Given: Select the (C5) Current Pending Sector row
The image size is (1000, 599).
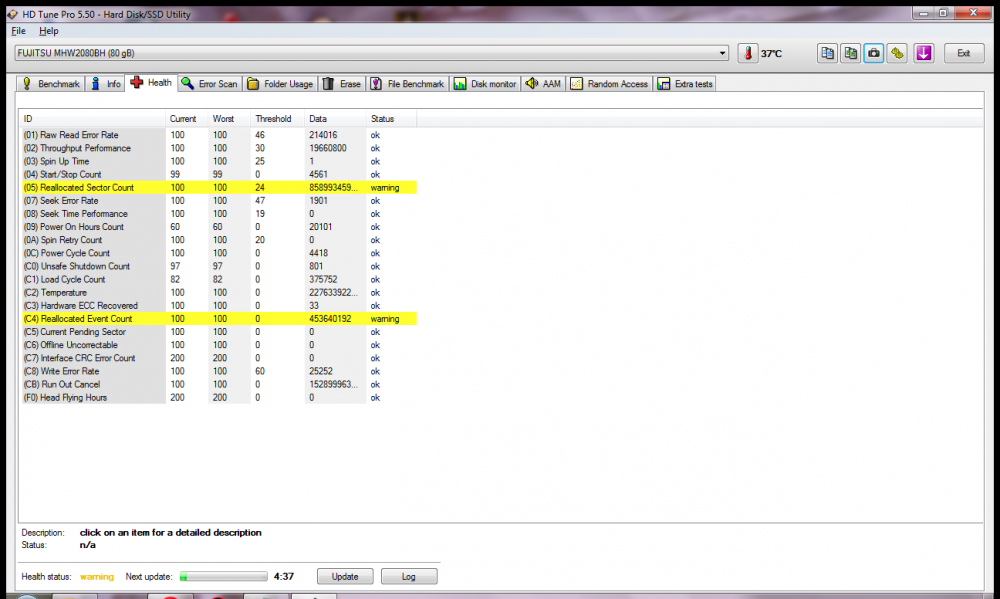Looking at the screenshot, I should tap(219, 332).
